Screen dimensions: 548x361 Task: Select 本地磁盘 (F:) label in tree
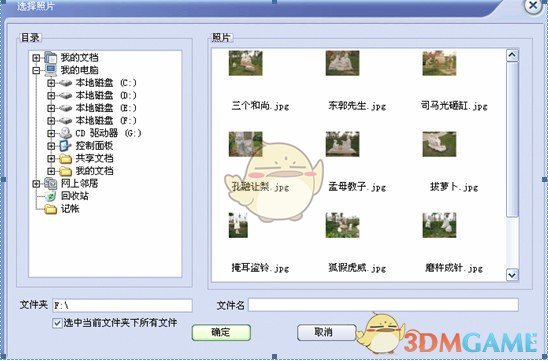click(x=106, y=121)
